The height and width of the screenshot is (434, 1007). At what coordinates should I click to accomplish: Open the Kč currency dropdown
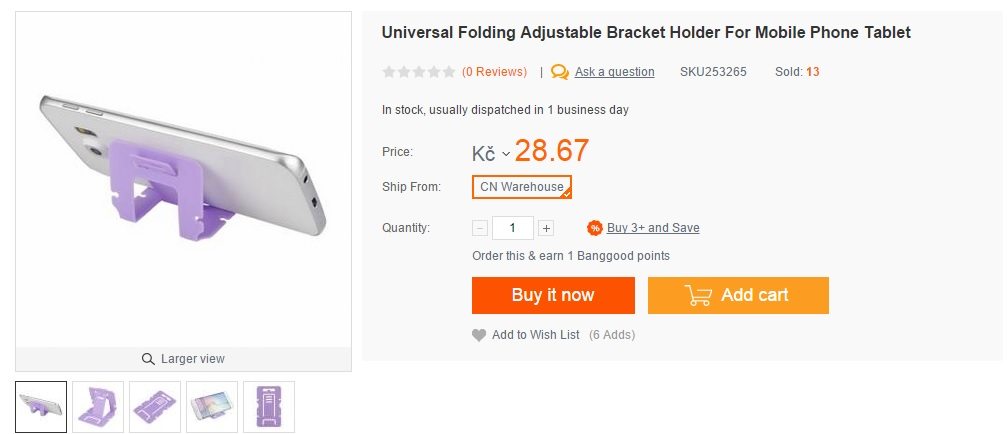(x=491, y=153)
